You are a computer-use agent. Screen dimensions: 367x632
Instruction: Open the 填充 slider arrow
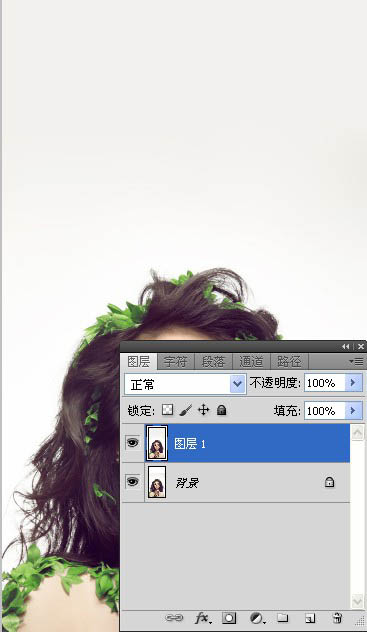(354, 411)
